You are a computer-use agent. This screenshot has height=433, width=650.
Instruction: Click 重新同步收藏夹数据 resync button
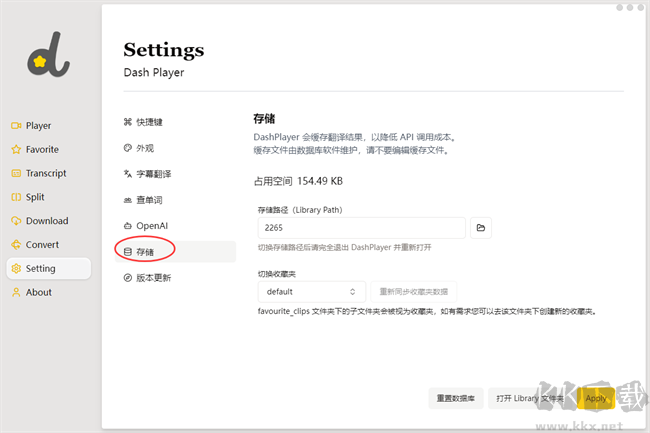tap(414, 292)
